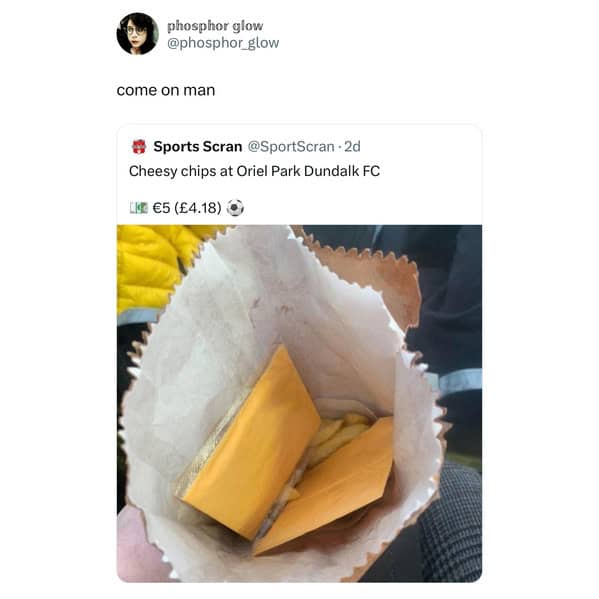Viewport: 599px width, 599px height.
Task: Open the cheesy chips photo
Action: pos(299,403)
